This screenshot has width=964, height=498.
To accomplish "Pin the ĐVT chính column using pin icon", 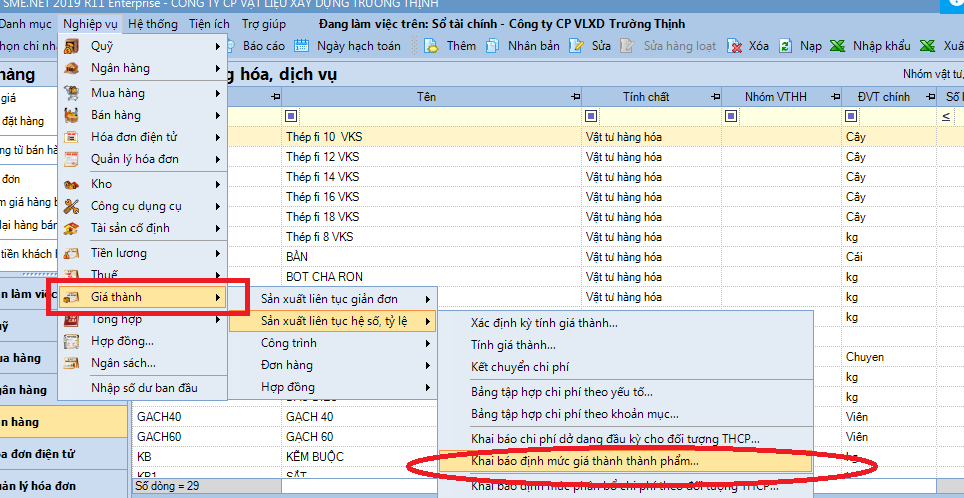I will pyautogui.click(x=930, y=97).
